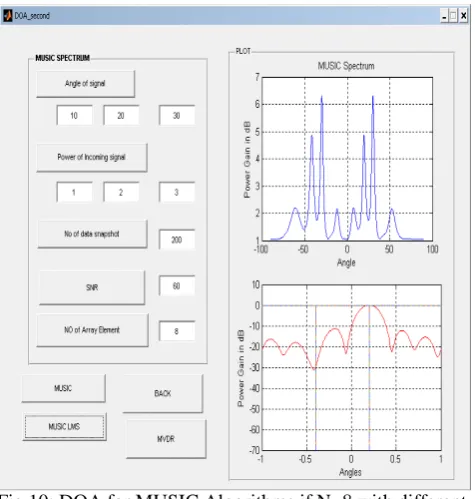Click the SNR button
475x499 pixels.
(x=92, y=287)
